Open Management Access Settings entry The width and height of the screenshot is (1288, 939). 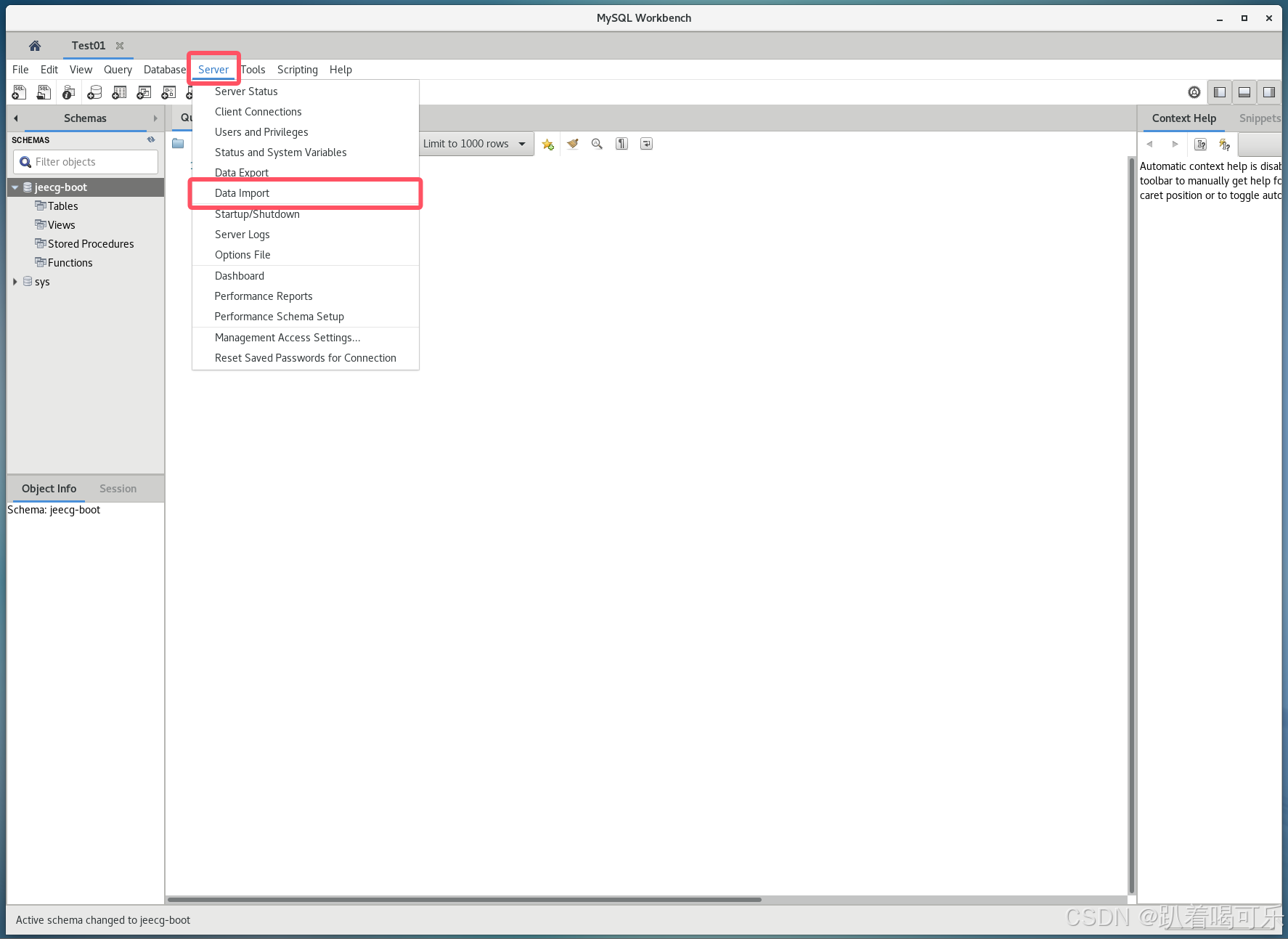pos(306,338)
